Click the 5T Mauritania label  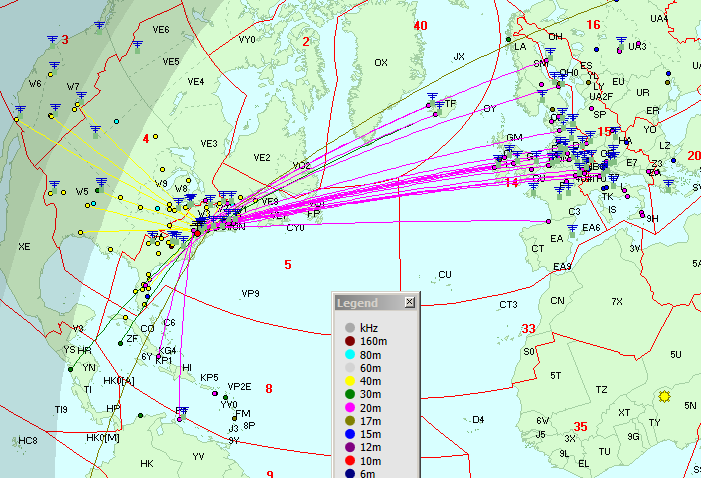(556, 376)
